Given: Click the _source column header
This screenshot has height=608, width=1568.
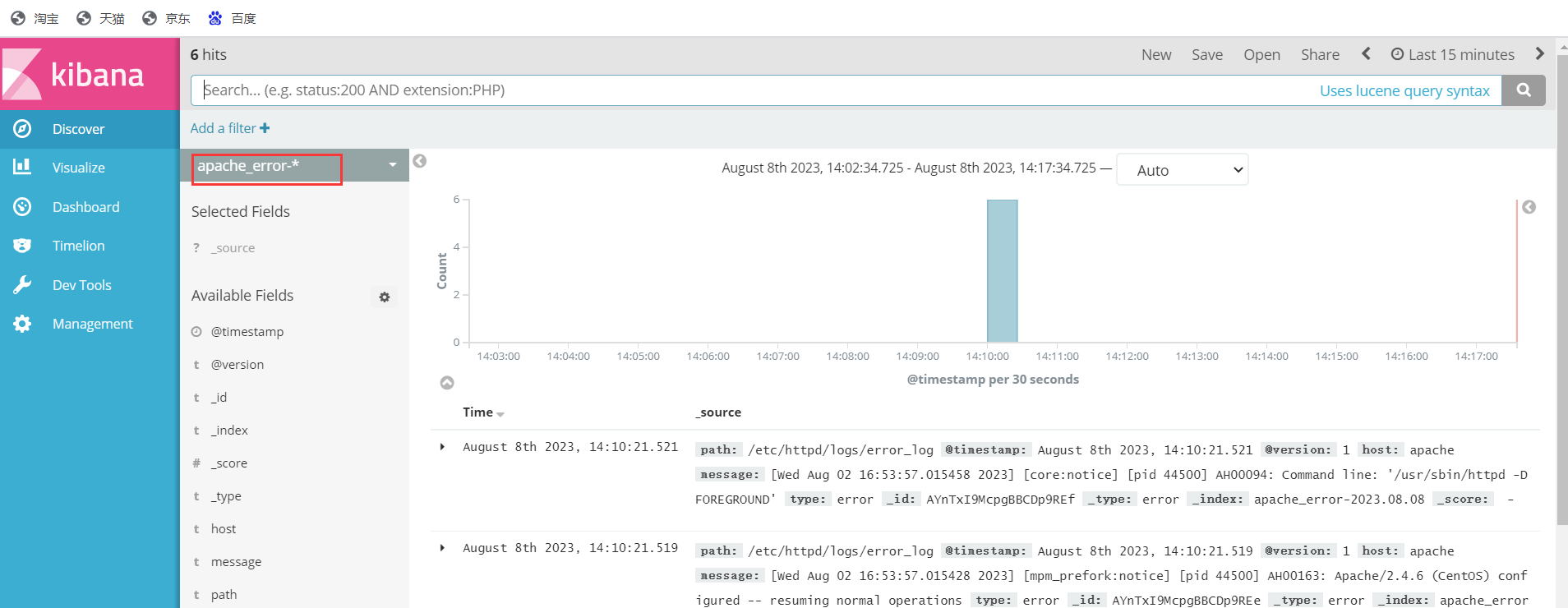Looking at the screenshot, I should pyautogui.click(x=718, y=412).
